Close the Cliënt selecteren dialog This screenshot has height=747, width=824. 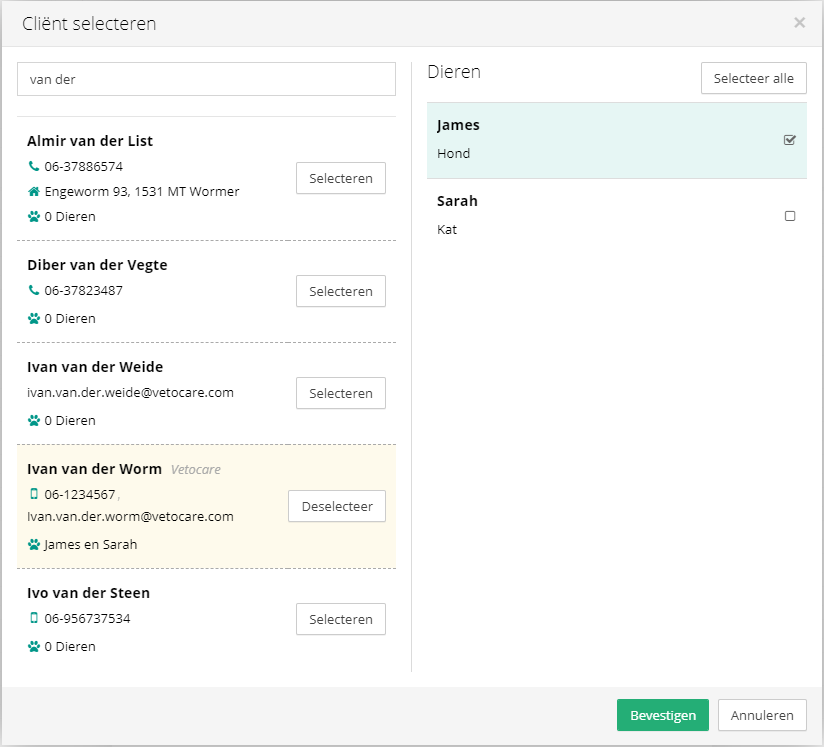coord(799,23)
